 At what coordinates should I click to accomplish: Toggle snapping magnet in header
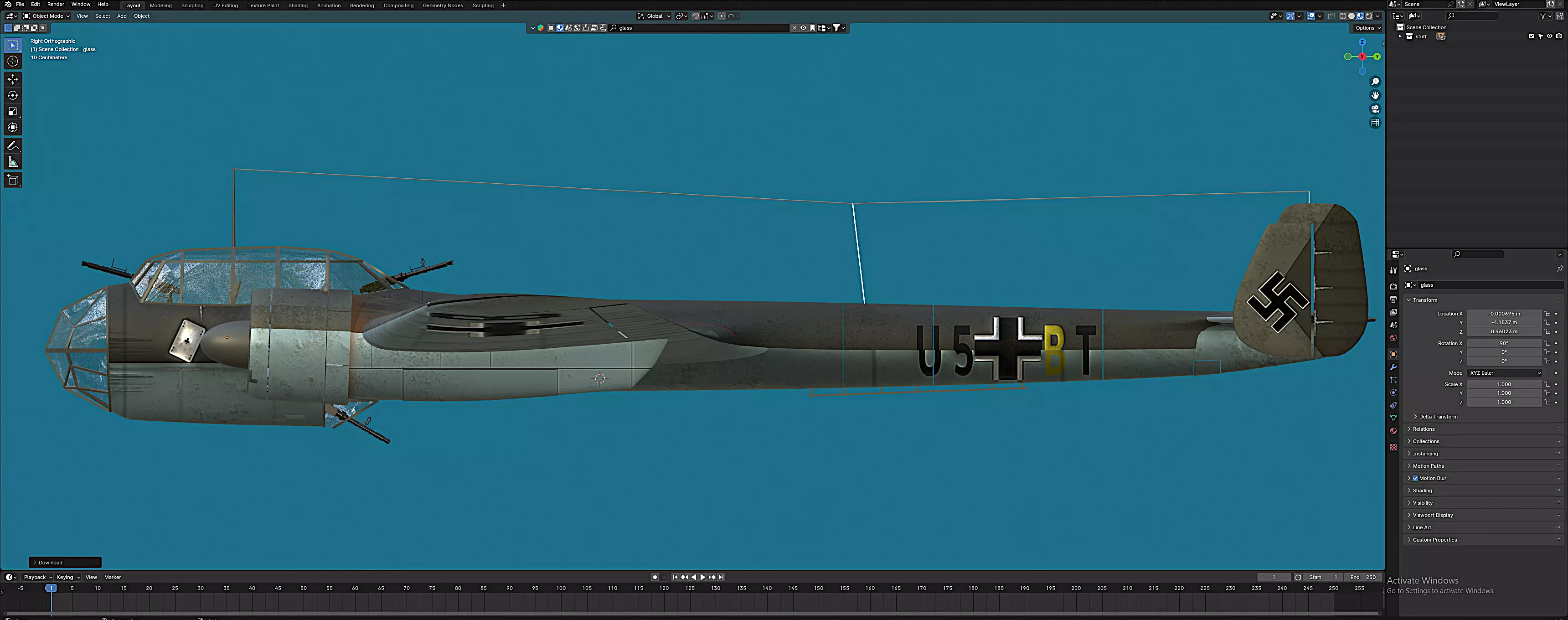(x=696, y=16)
